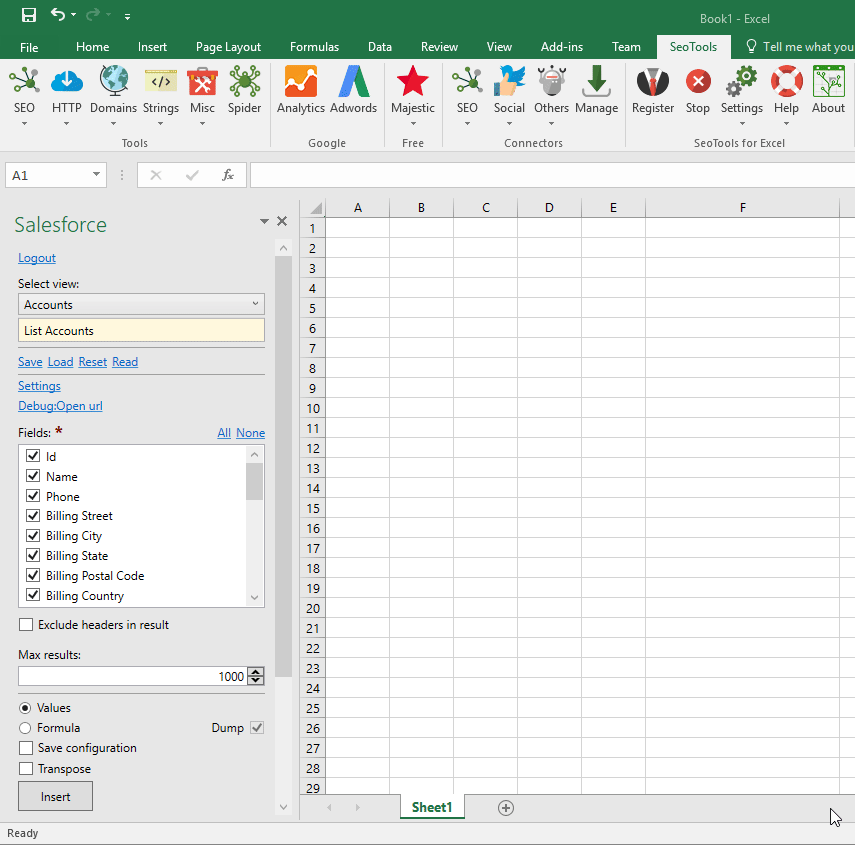Expand the Majestic dropdown arrow
The image size is (855, 845).
point(413,124)
